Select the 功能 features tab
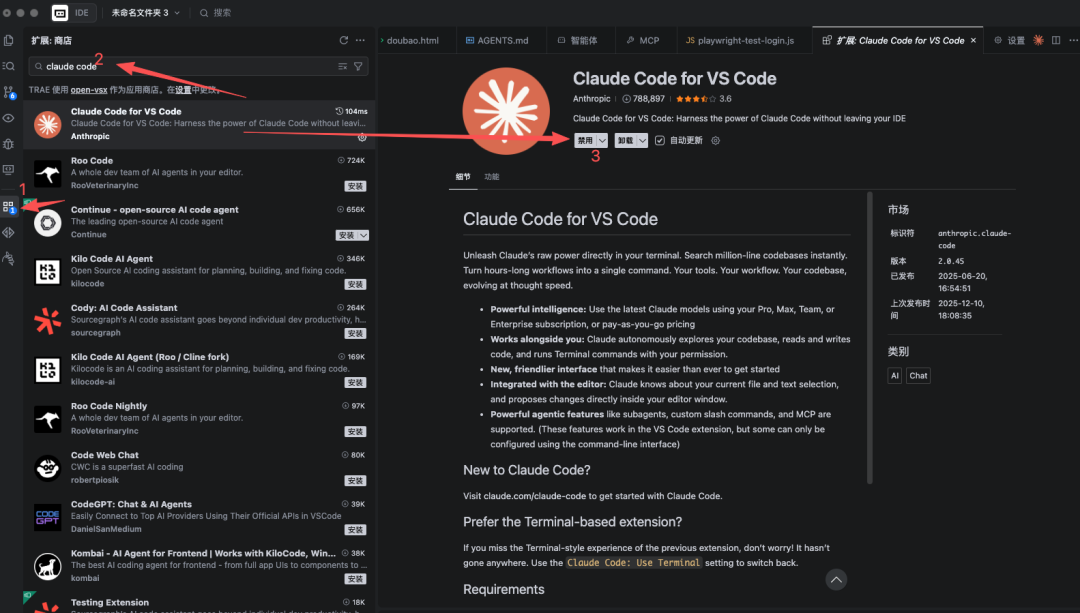The image size is (1080, 613). point(491,177)
